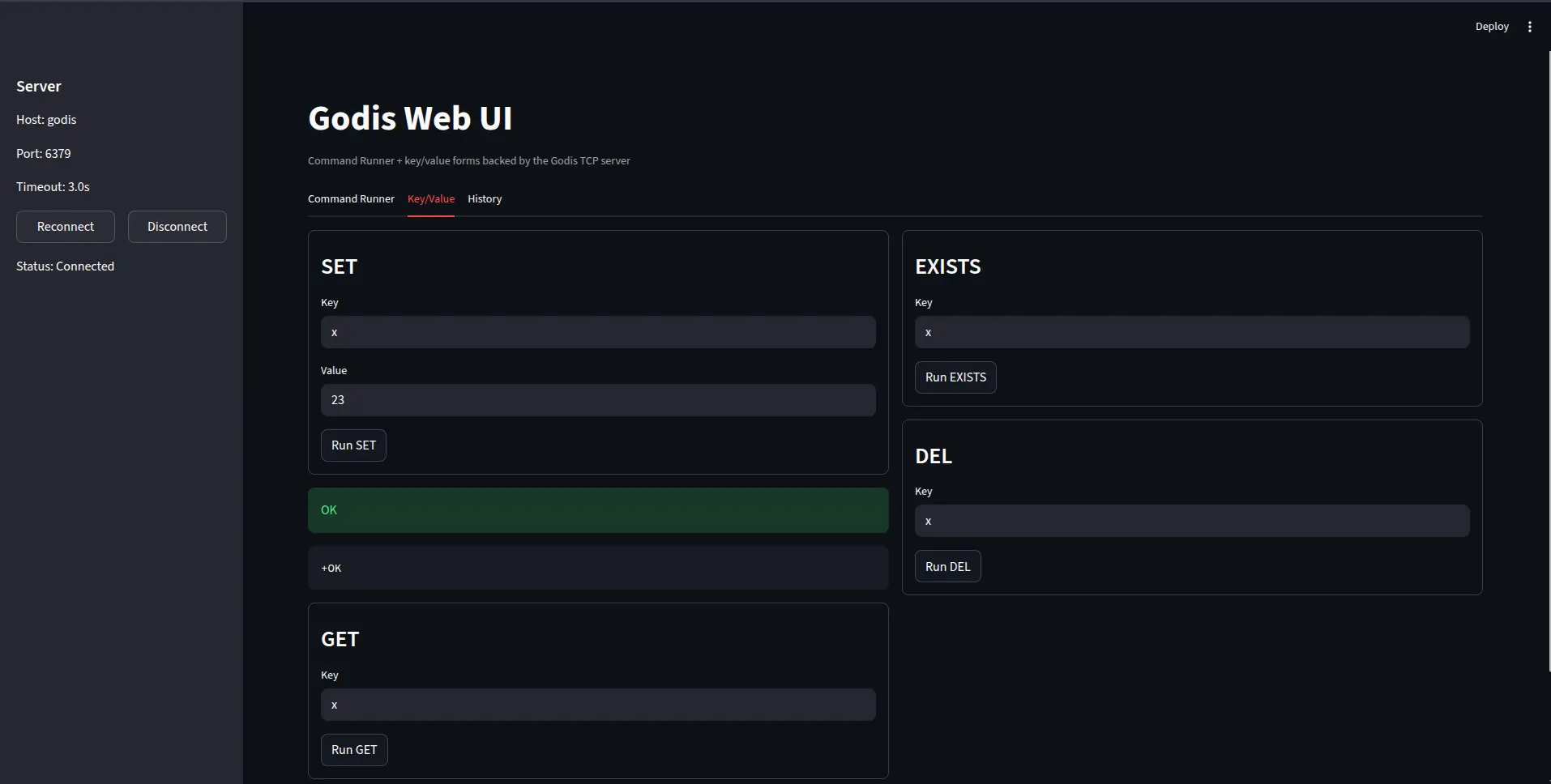1551x784 pixels.
Task: Switch to the Command Runner tab
Action: 351,199
